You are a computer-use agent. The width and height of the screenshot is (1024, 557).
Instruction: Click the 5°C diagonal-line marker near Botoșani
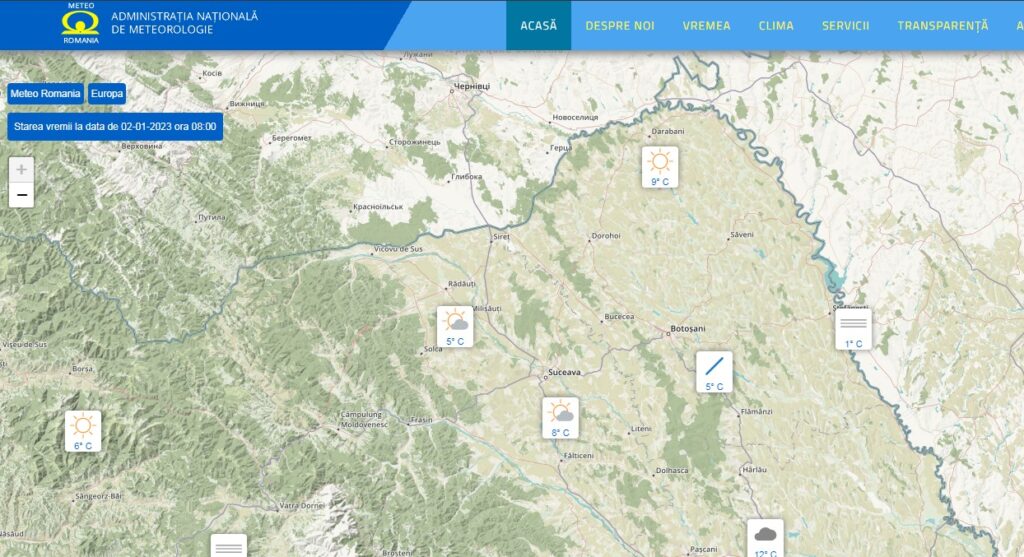(714, 371)
